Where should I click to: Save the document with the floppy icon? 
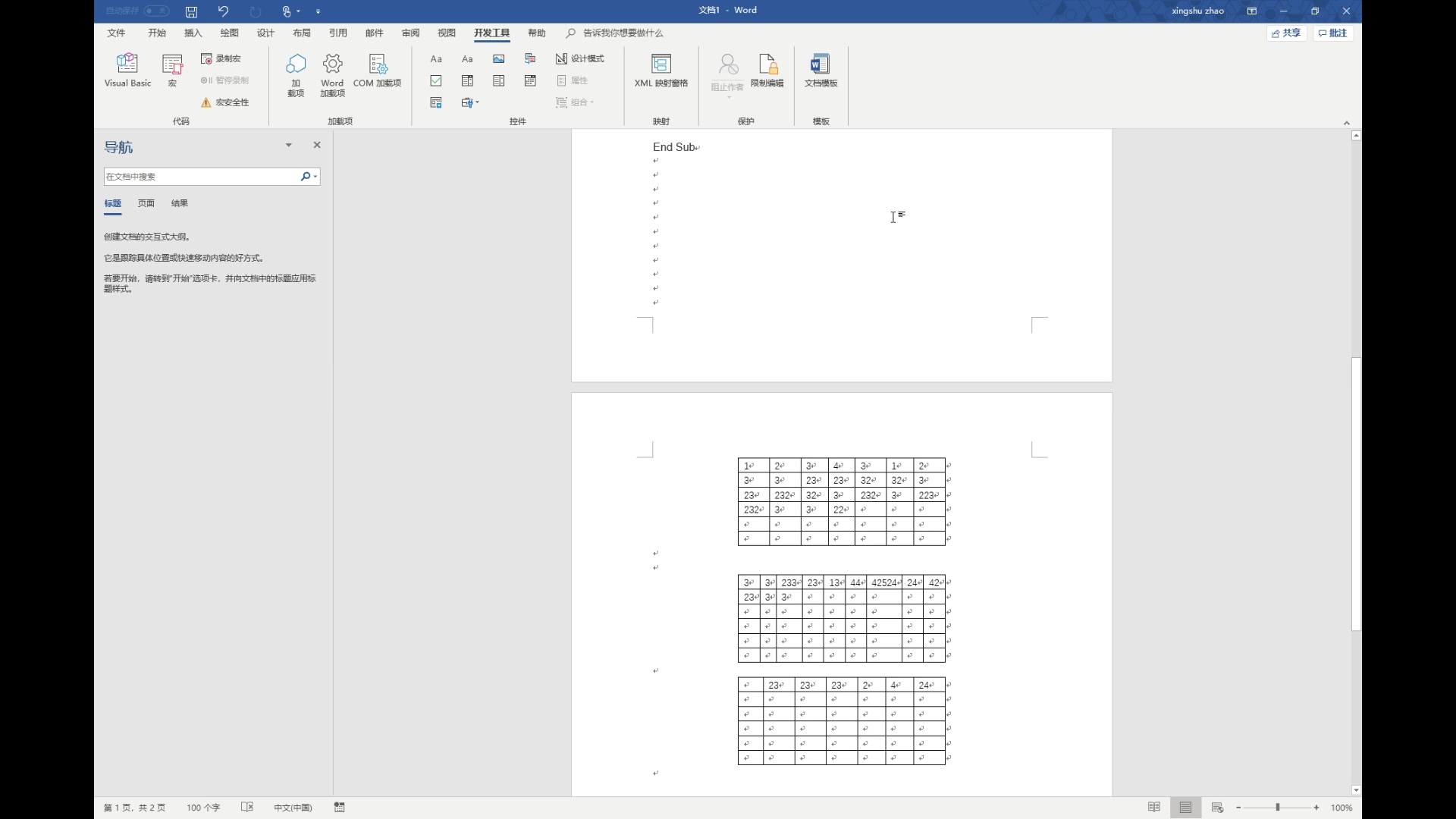click(191, 11)
